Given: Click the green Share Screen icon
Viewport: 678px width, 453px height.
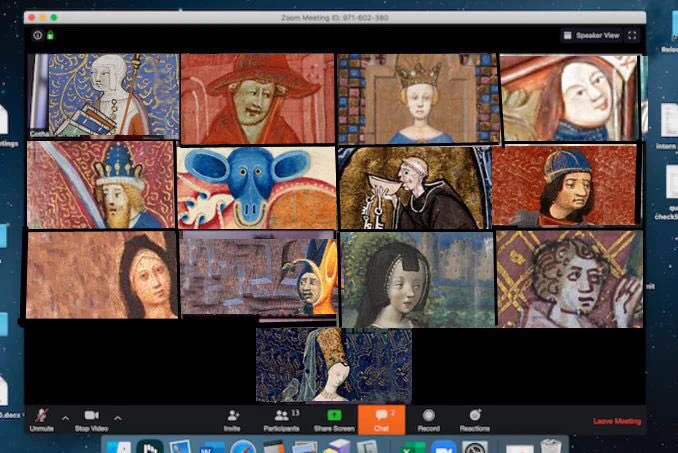Looking at the screenshot, I should click(334, 415).
